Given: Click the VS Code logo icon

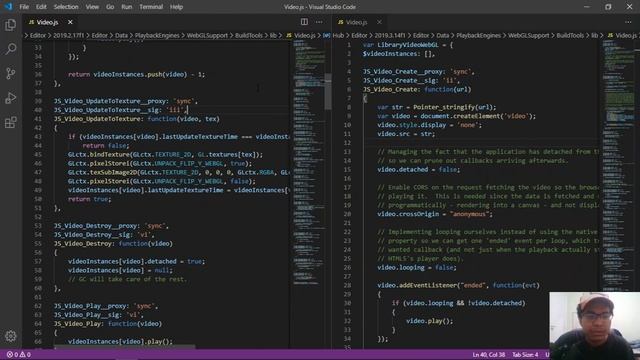Looking at the screenshot, I should click(x=8, y=7).
